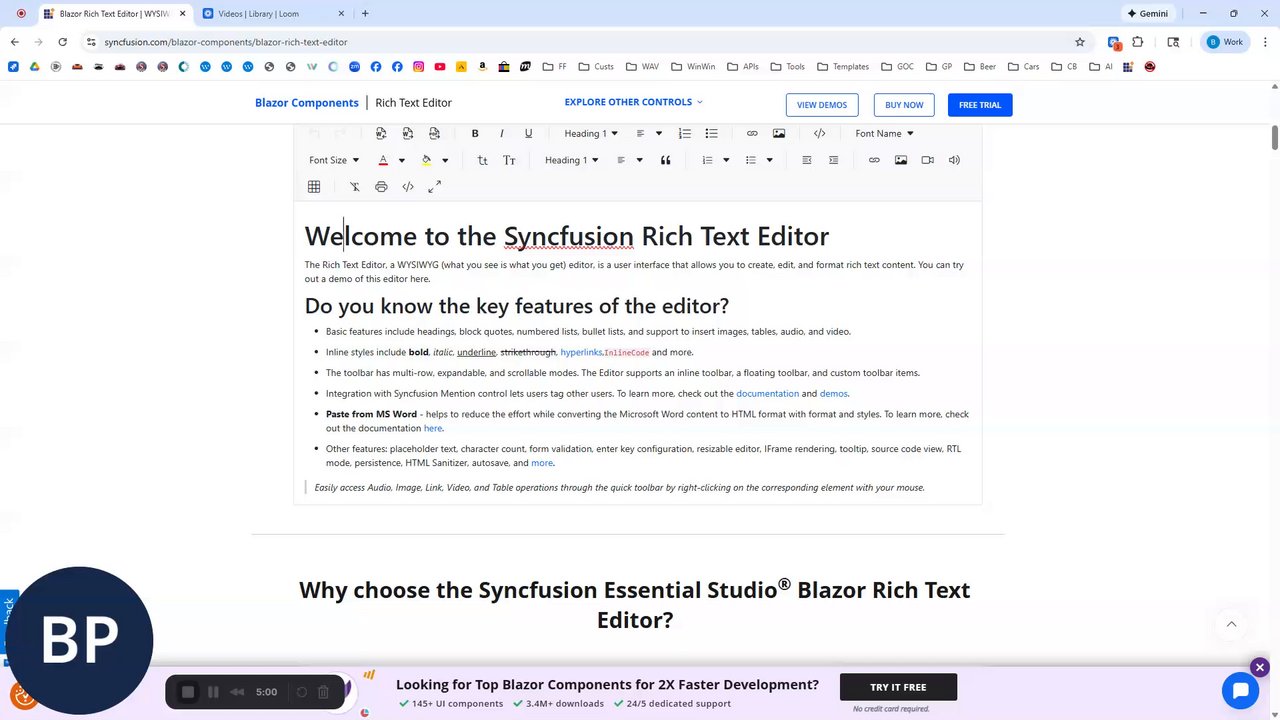Image resolution: width=1280 pixels, height=720 pixels.
Task: Open the Instagram bookmark icon
Action: tap(418, 67)
